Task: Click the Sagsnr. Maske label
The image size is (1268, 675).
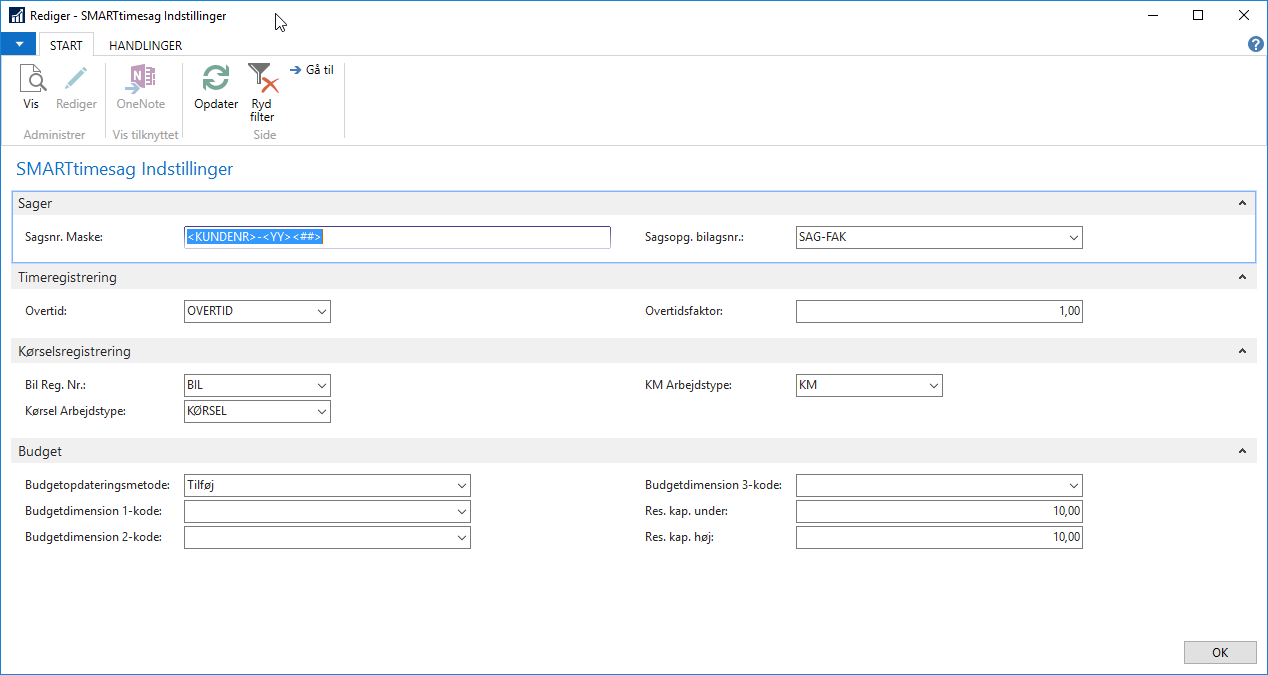Action: tap(65, 238)
